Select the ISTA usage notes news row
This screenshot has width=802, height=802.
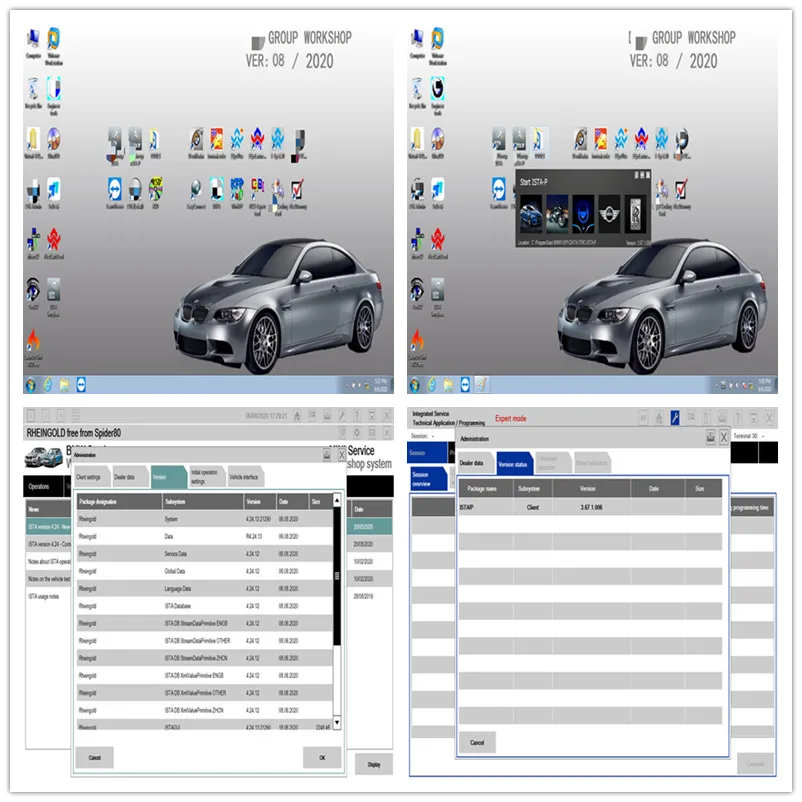point(49,596)
